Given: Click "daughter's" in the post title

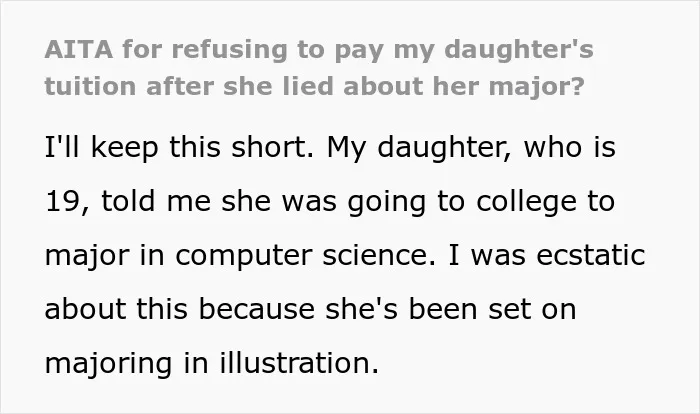Looking at the screenshot, I should click(519, 50).
